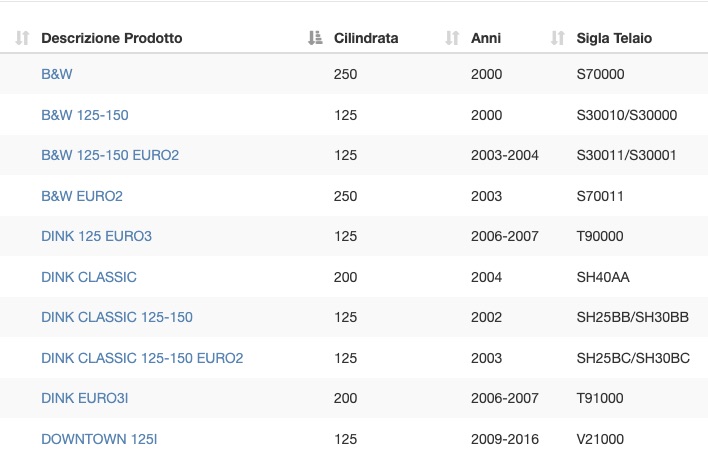Click the active sort icon before Cilindrata
Viewport: 708px width, 463px height.
tap(315, 38)
